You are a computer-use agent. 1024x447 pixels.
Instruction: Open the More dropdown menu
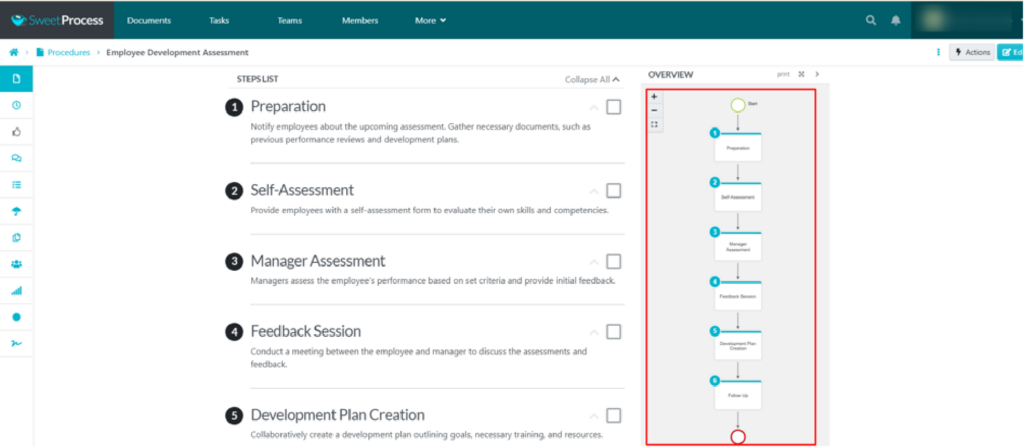coord(430,20)
